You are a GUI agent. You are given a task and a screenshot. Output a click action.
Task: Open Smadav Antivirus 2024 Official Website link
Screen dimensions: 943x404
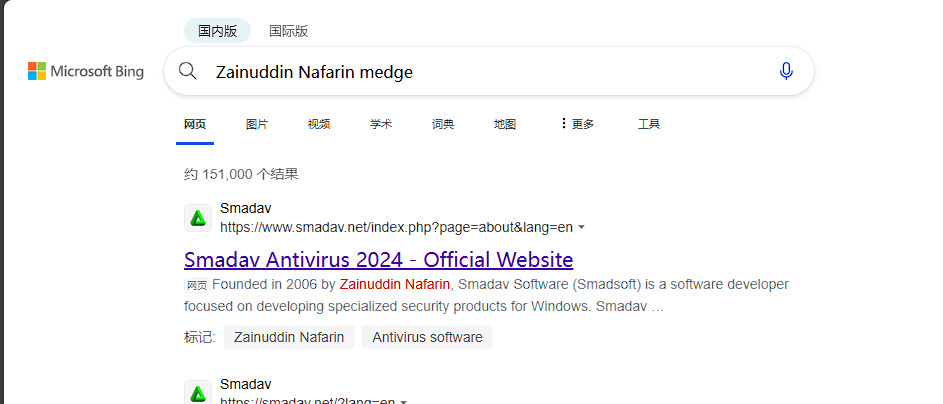click(378, 260)
